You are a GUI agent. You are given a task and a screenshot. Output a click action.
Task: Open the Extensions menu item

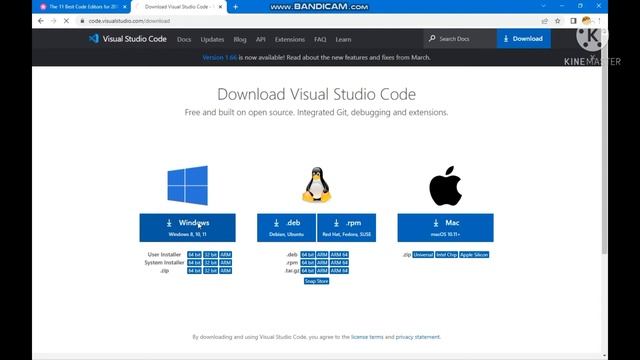pyautogui.click(x=290, y=40)
